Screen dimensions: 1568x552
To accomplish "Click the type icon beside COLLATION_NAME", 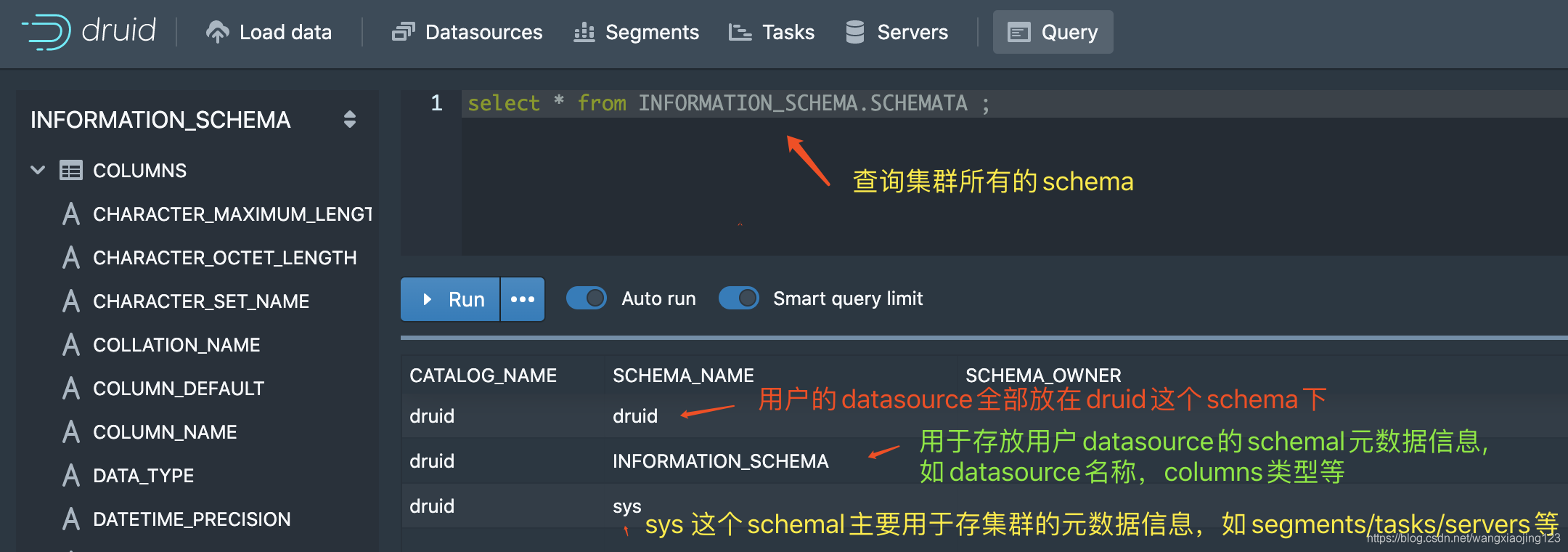I will (x=71, y=345).
